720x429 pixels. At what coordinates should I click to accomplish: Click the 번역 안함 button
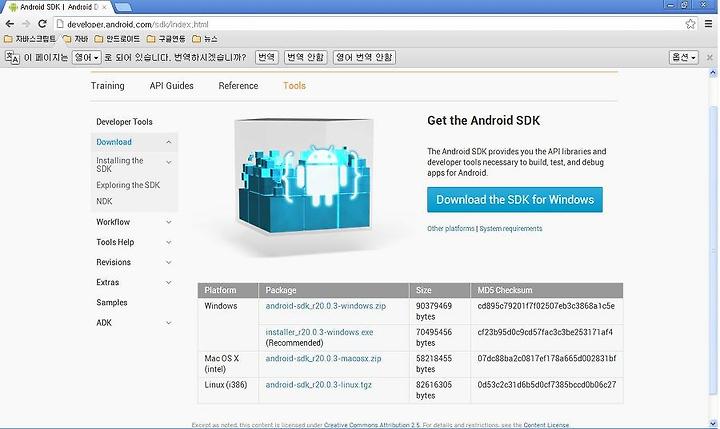305,57
